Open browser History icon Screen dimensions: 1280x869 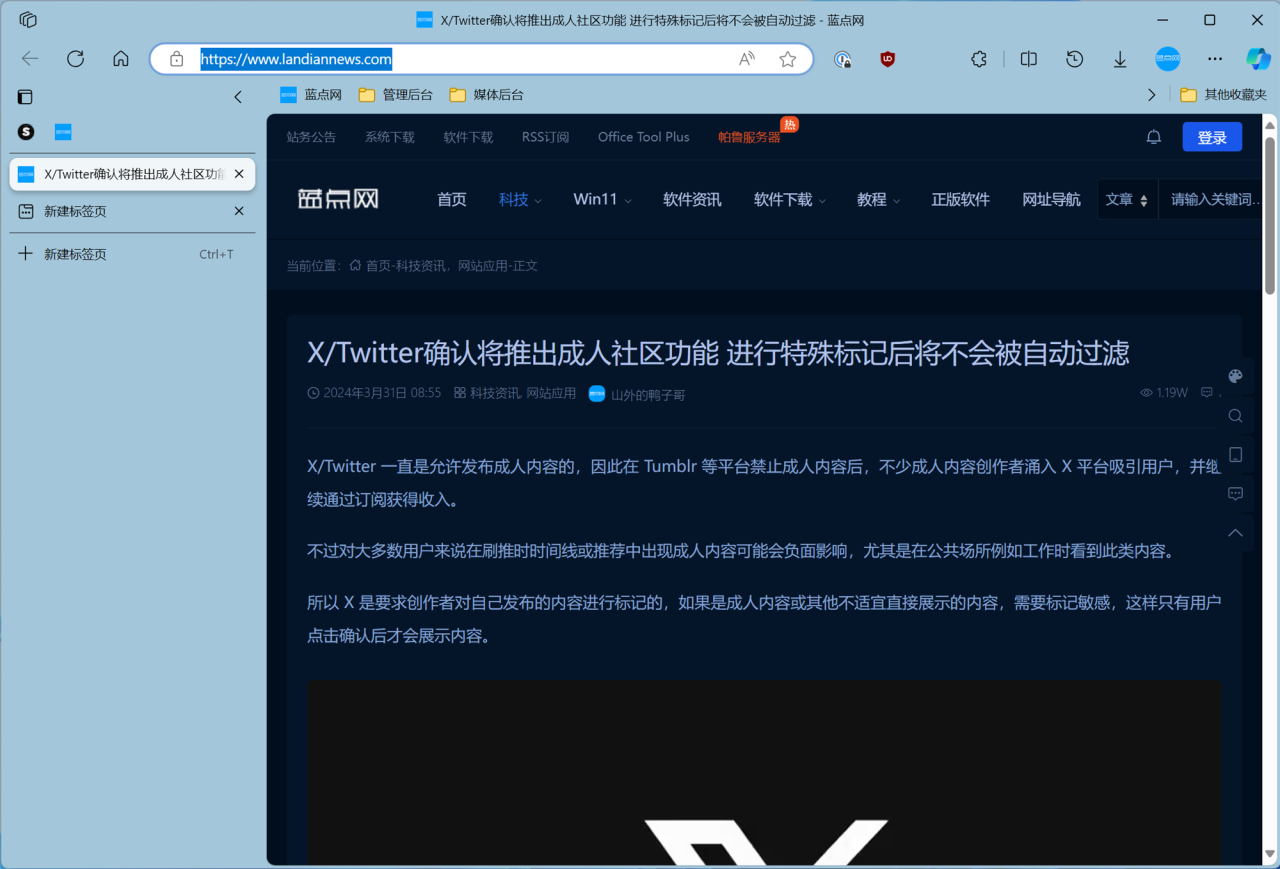[1074, 59]
